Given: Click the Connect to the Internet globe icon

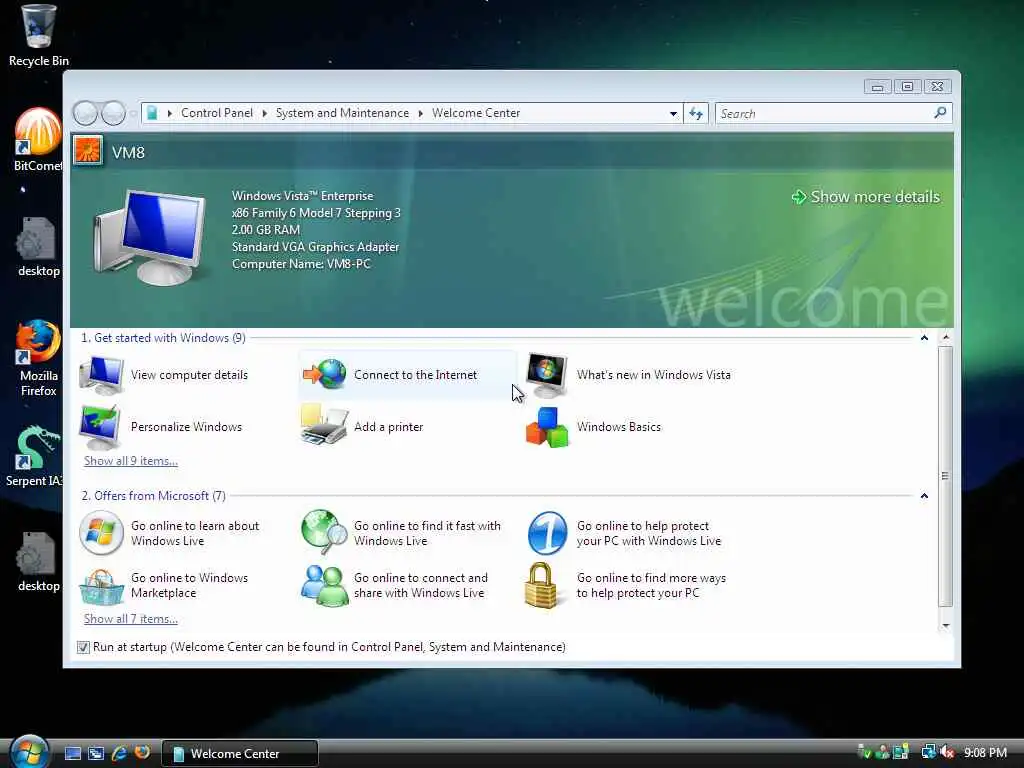Looking at the screenshot, I should (325, 374).
